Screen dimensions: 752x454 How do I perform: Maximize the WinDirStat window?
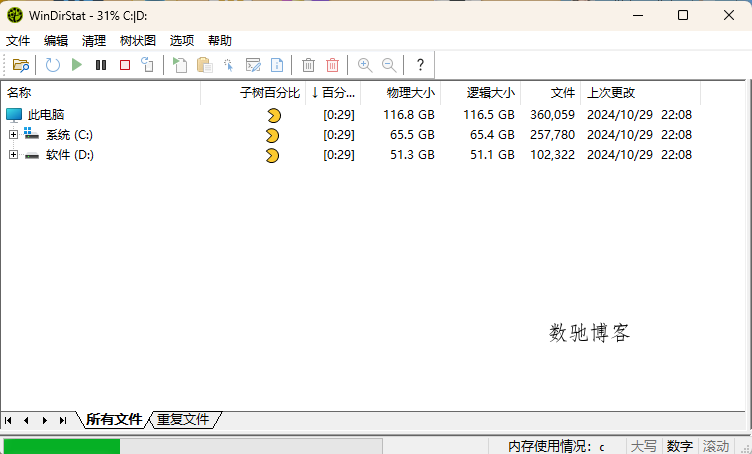[683, 15]
